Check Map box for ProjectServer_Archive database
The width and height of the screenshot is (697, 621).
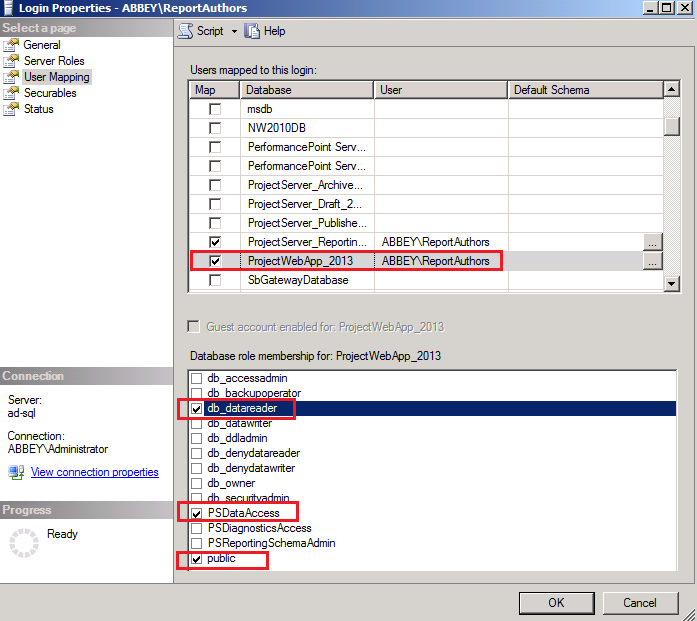215,185
